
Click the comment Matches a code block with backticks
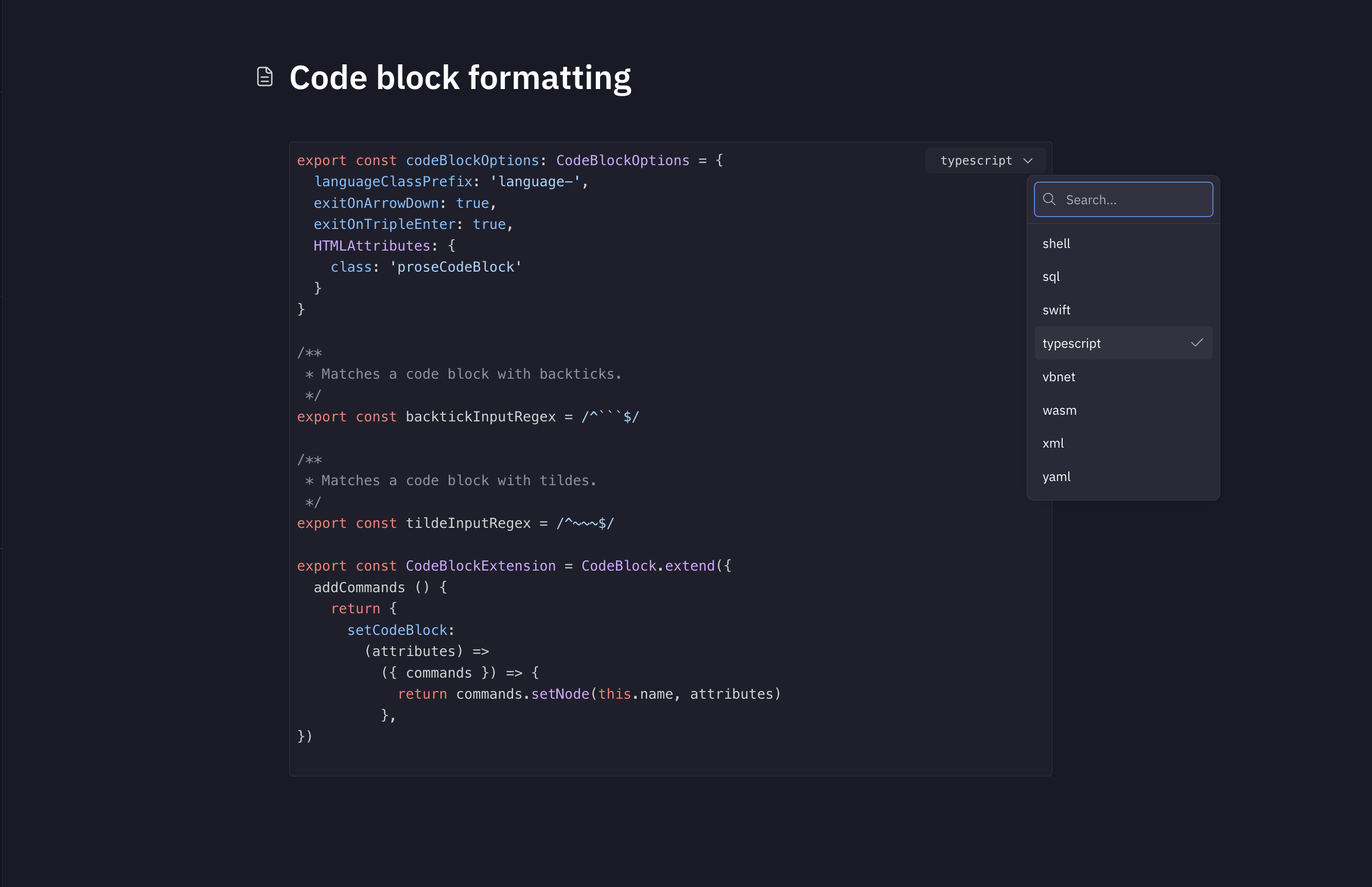(x=471, y=374)
